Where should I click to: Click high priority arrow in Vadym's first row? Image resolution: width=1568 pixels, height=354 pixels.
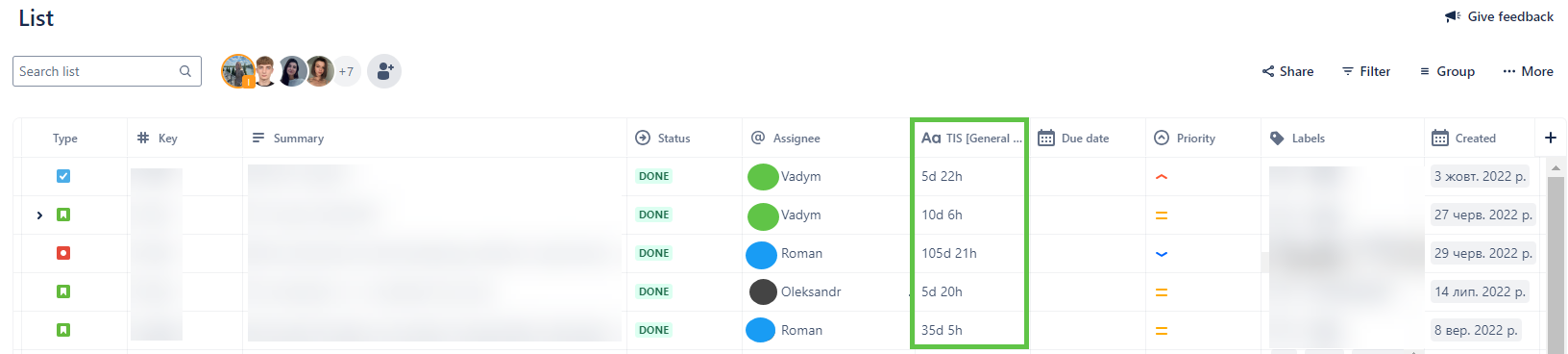[1162, 177]
